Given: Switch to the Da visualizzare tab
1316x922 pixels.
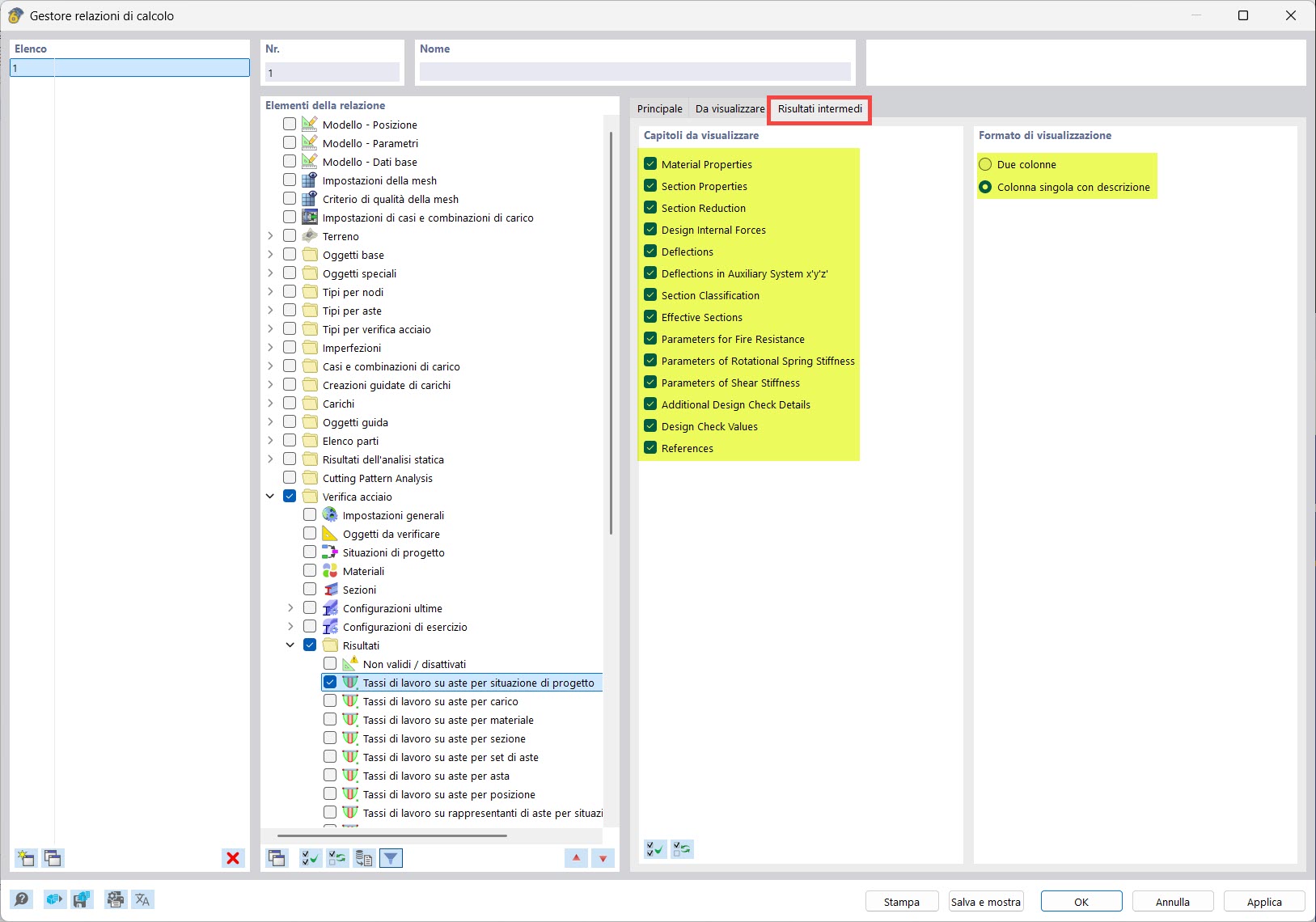Looking at the screenshot, I should [x=729, y=108].
